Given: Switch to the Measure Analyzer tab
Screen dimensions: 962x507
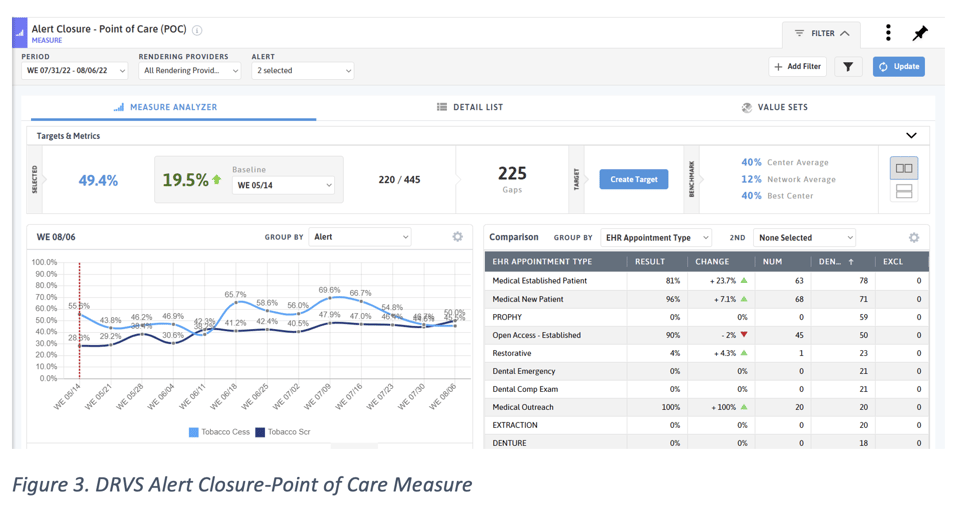Looking at the screenshot, I should pos(173,107).
